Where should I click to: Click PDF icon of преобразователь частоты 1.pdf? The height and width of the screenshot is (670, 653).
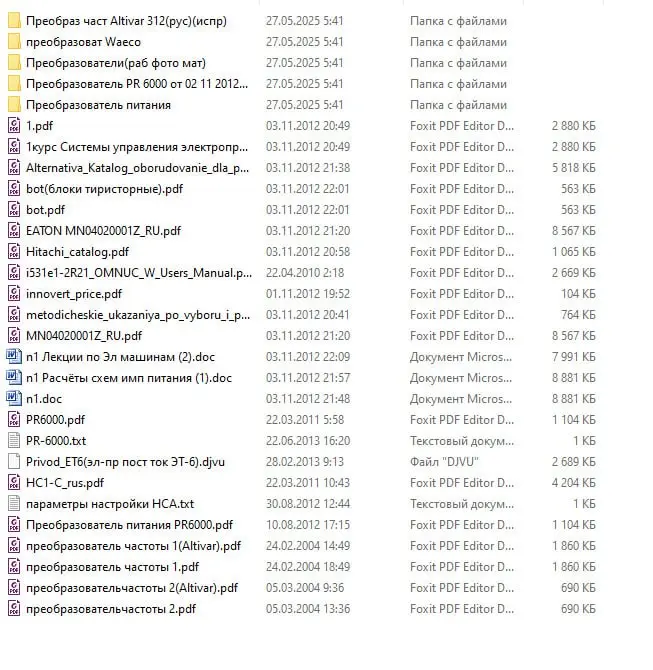pyautogui.click(x=14, y=566)
